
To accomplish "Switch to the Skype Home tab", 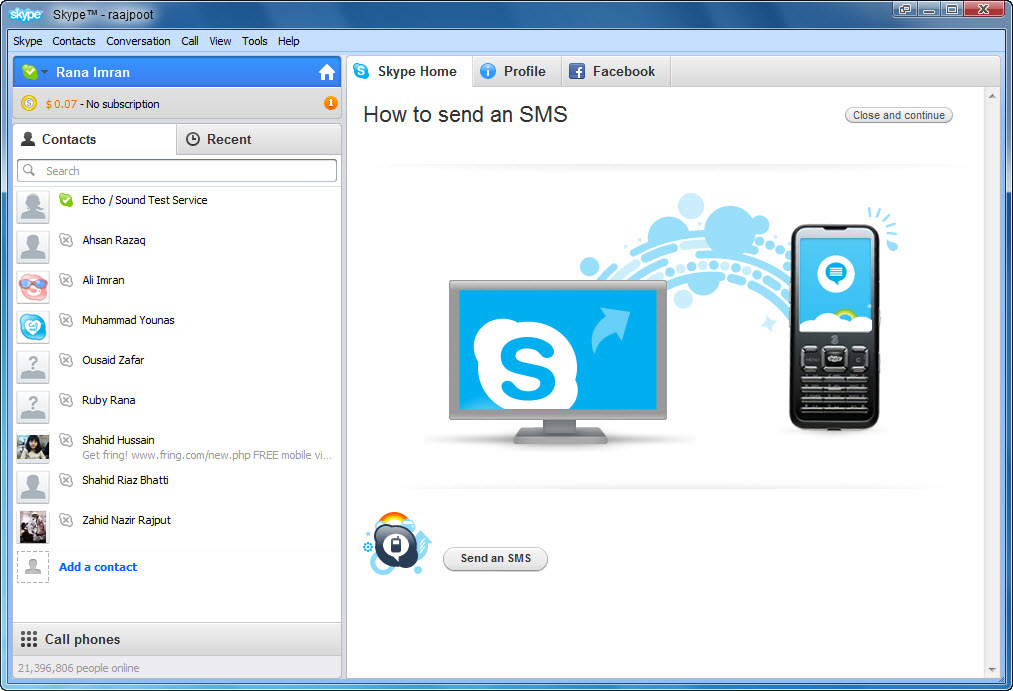I will (x=408, y=71).
